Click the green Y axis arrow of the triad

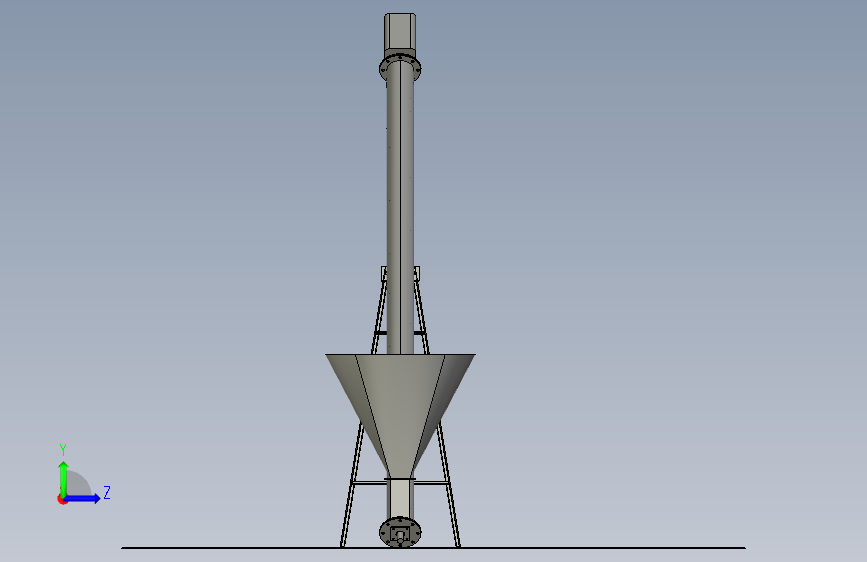64,478
